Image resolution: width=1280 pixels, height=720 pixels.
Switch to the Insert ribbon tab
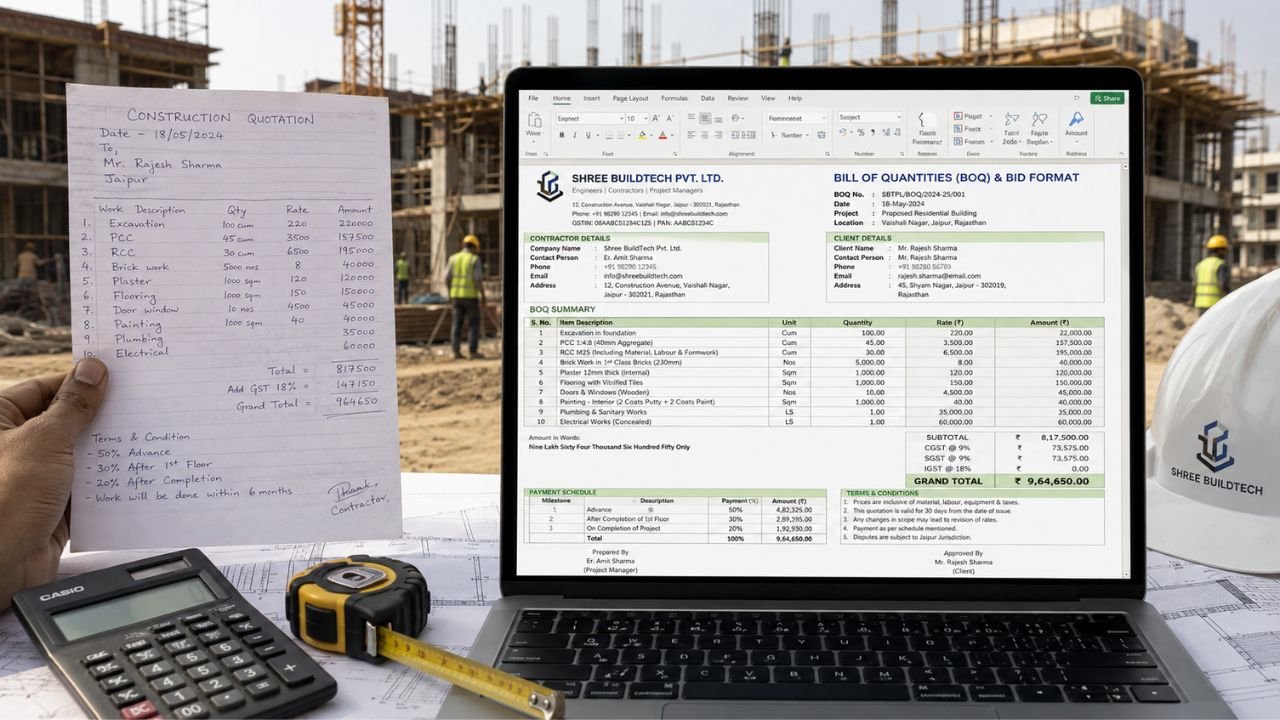click(x=592, y=98)
